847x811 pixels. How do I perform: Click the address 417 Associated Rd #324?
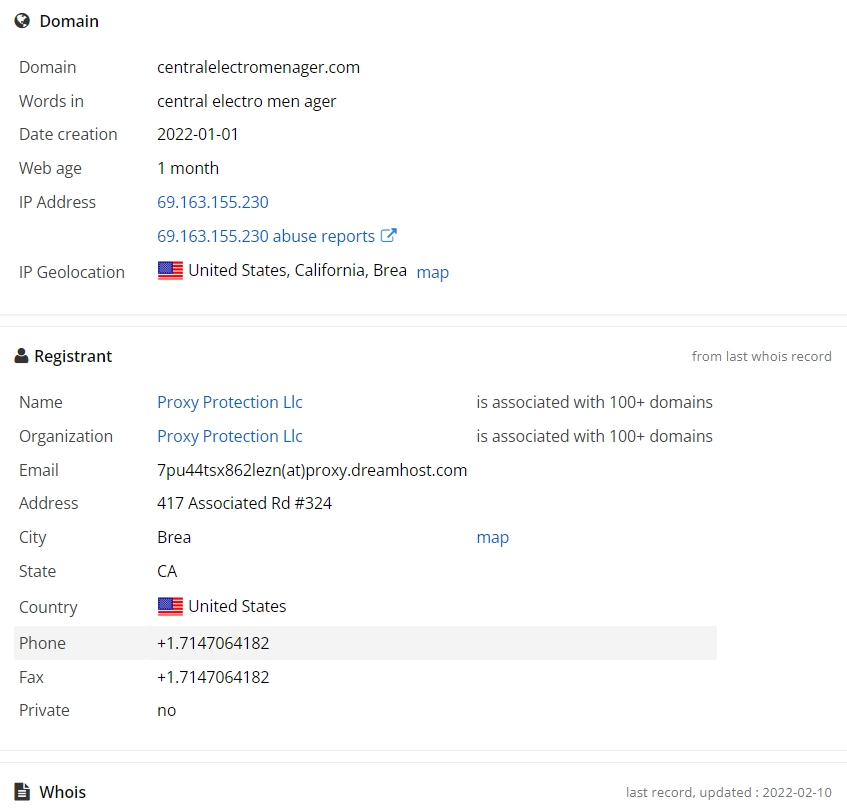pyautogui.click(x=244, y=503)
